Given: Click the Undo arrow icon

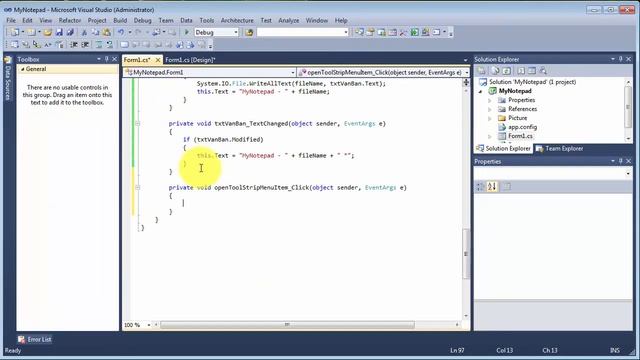Looking at the screenshot, I should tap(121, 32).
